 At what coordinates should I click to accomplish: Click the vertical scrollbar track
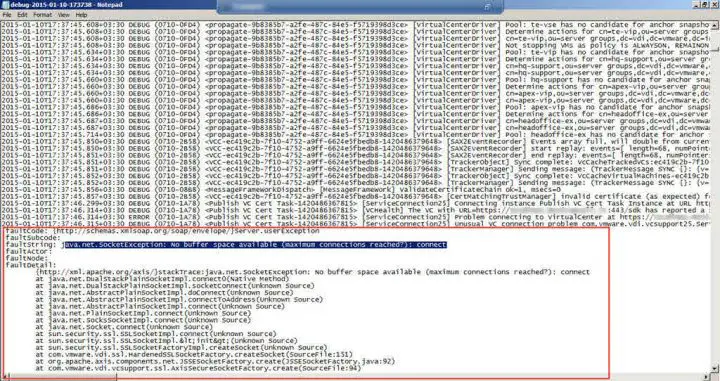pos(715,197)
